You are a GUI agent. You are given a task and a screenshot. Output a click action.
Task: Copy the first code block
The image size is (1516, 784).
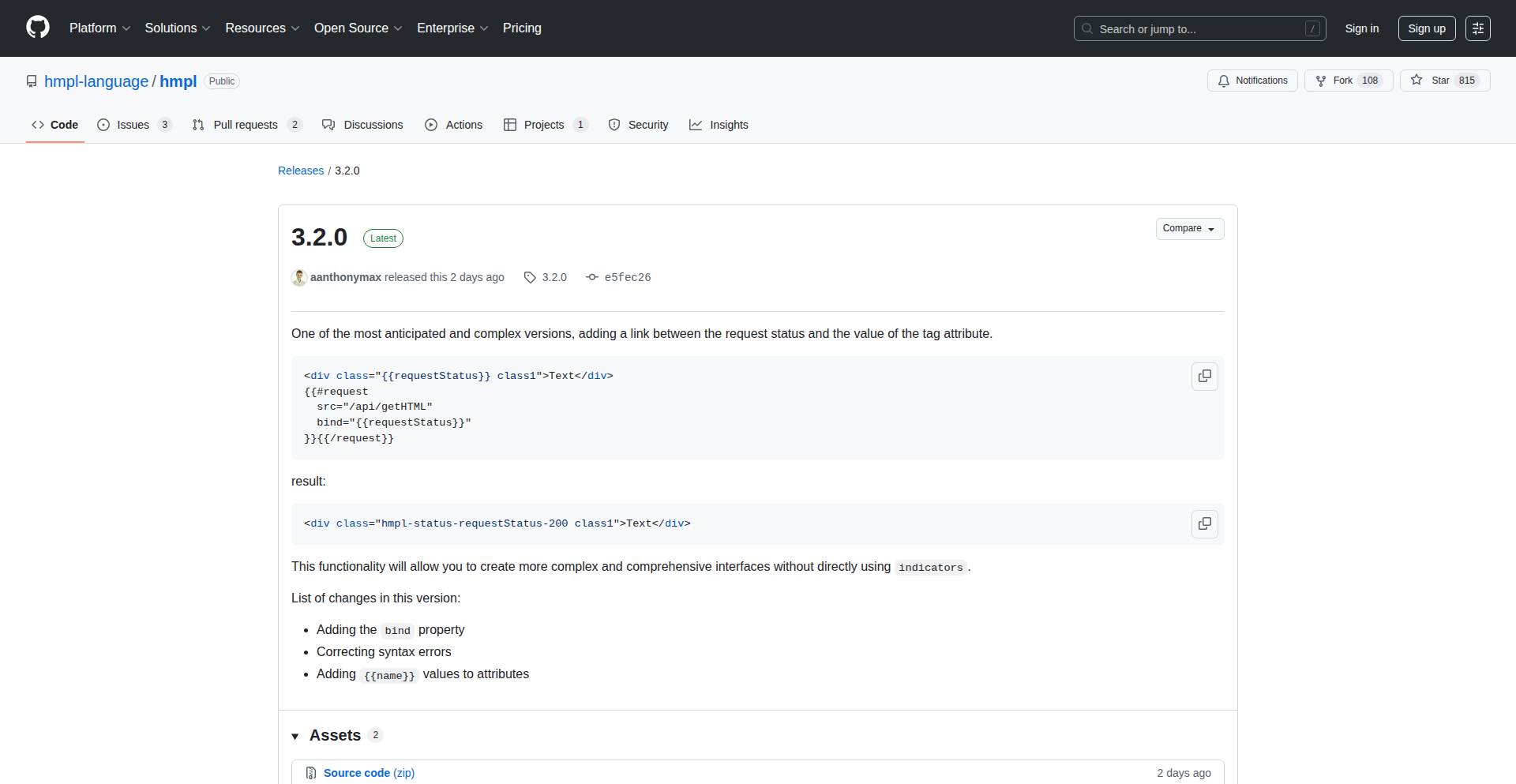1204,377
